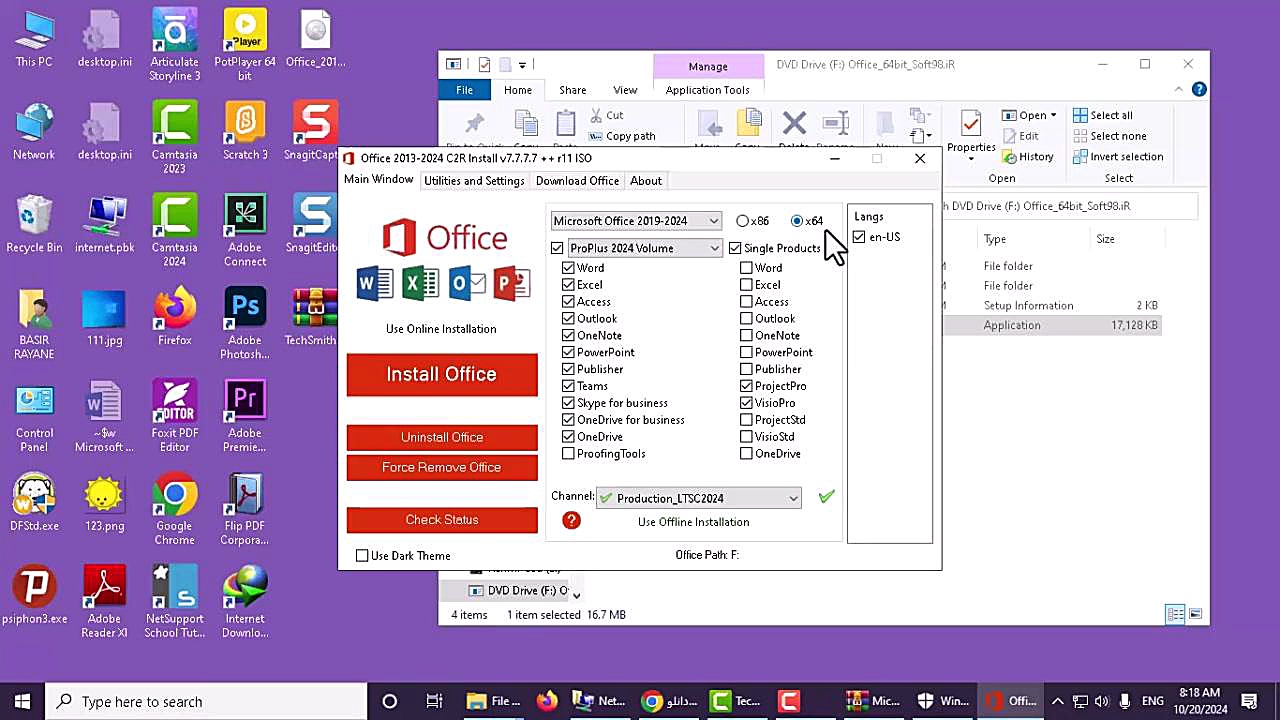Toggle the Use Dark Theme checkbox
Screen dimensions: 1280x720
tap(362, 556)
